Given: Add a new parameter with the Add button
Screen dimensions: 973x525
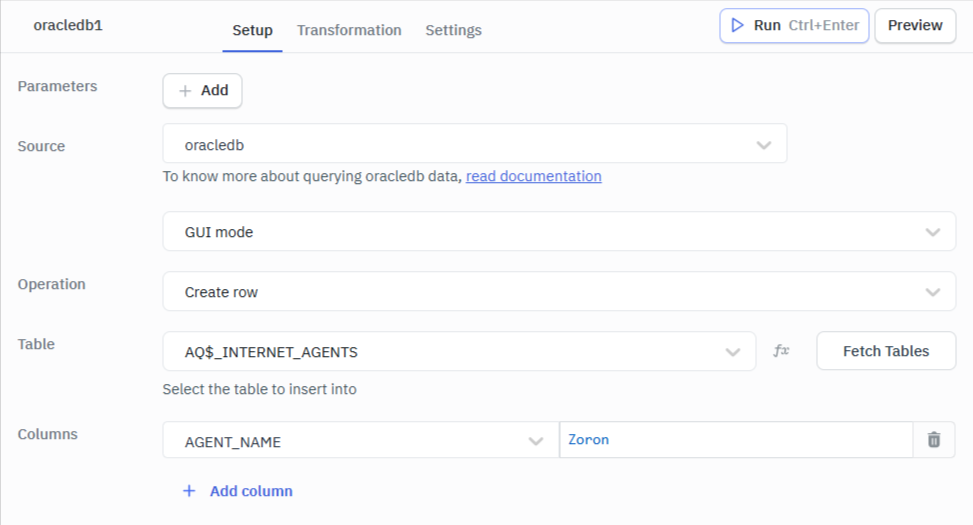Looking at the screenshot, I should point(202,91).
